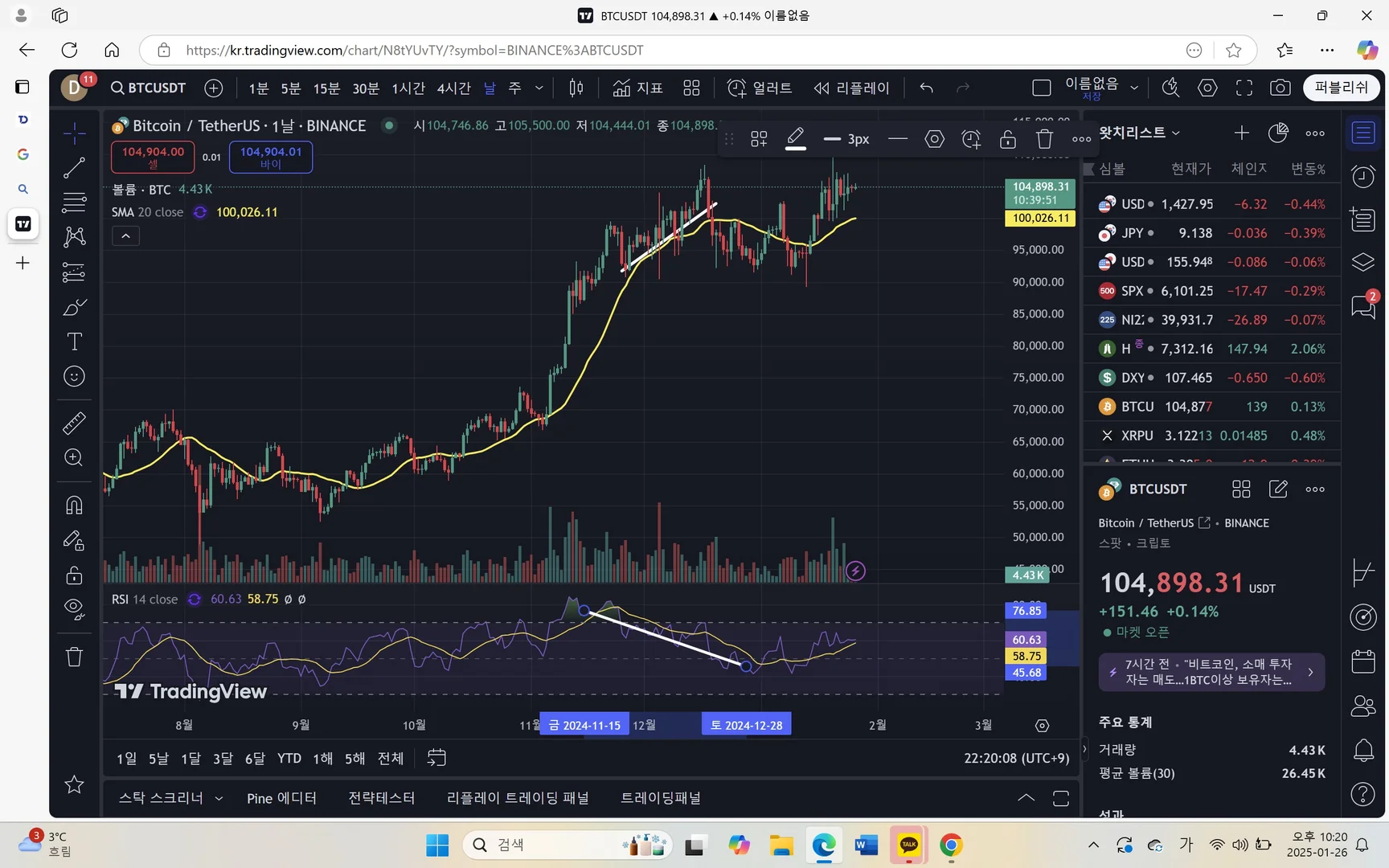Open the 이름없음 layout dropdown

coord(1134,88)
